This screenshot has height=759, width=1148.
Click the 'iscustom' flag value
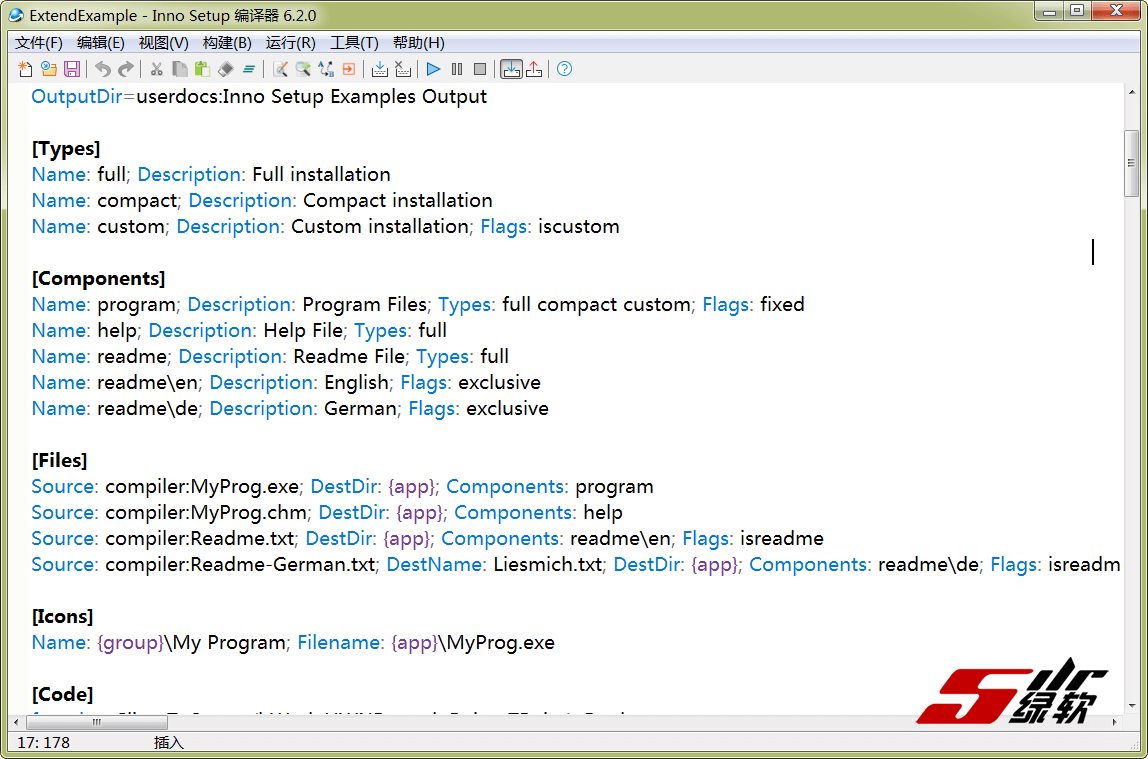pyautogui.click(x=578, y=227)
